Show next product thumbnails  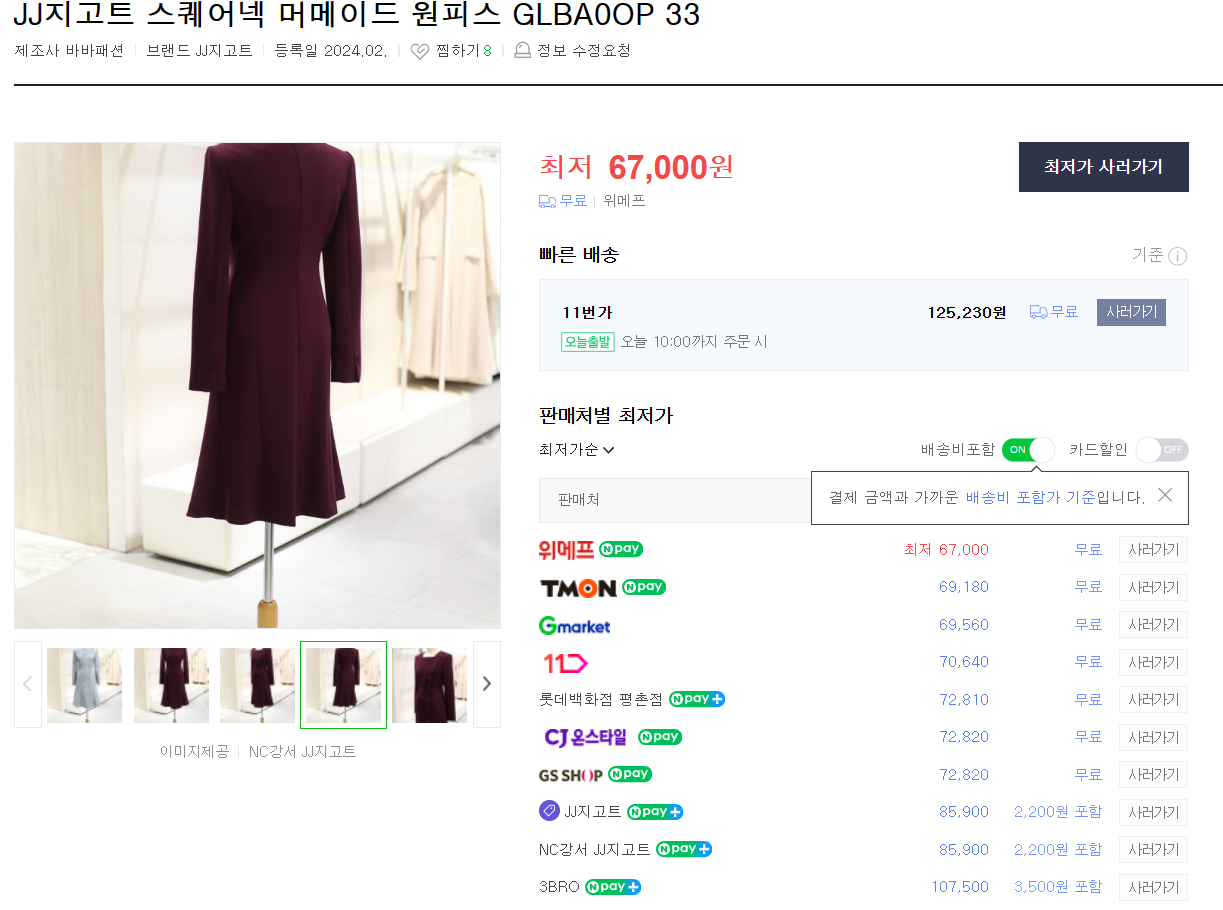click(487, 684)
